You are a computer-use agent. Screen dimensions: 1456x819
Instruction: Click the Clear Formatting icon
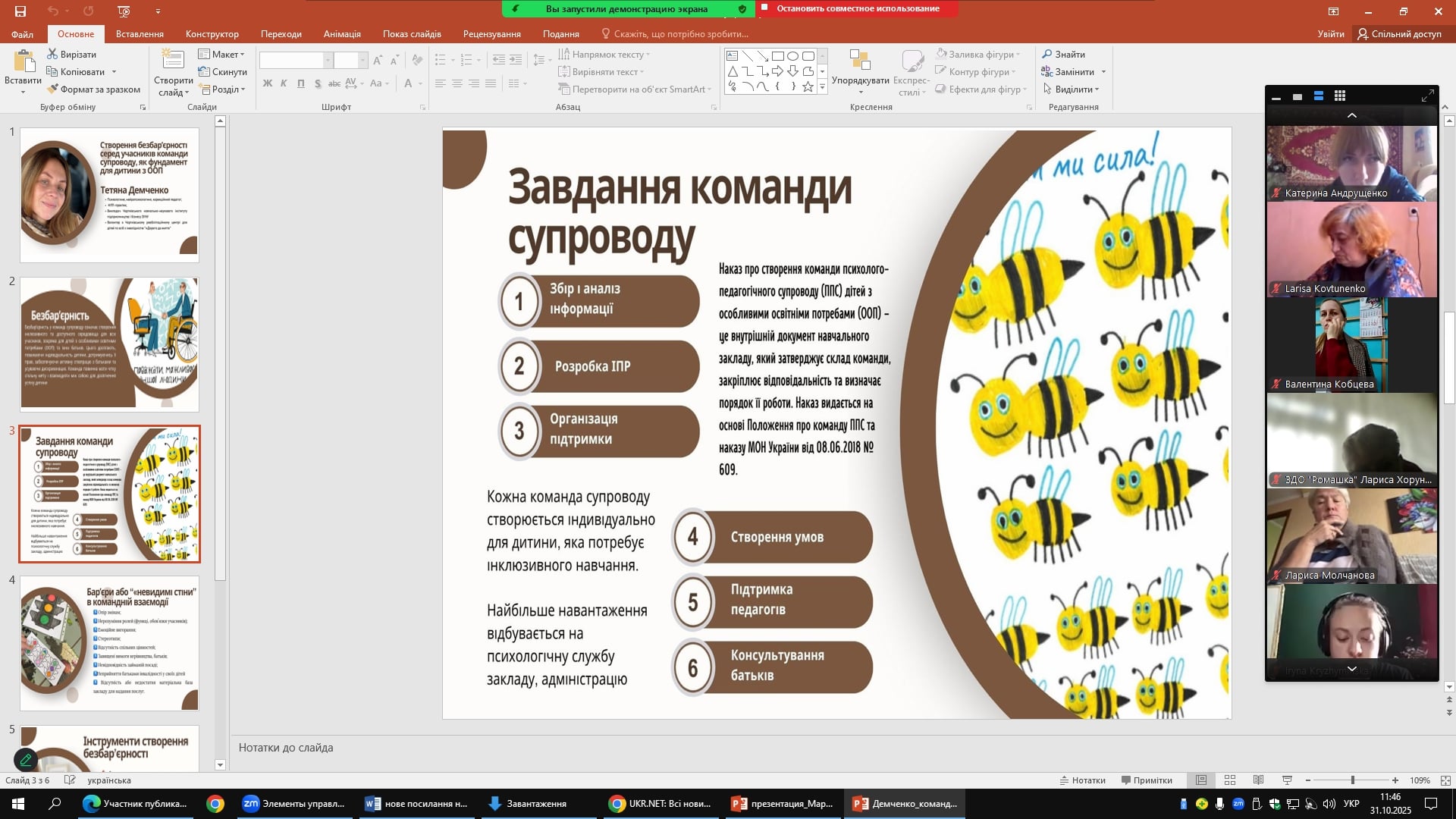pyautogui.click(x=417, y=60)
